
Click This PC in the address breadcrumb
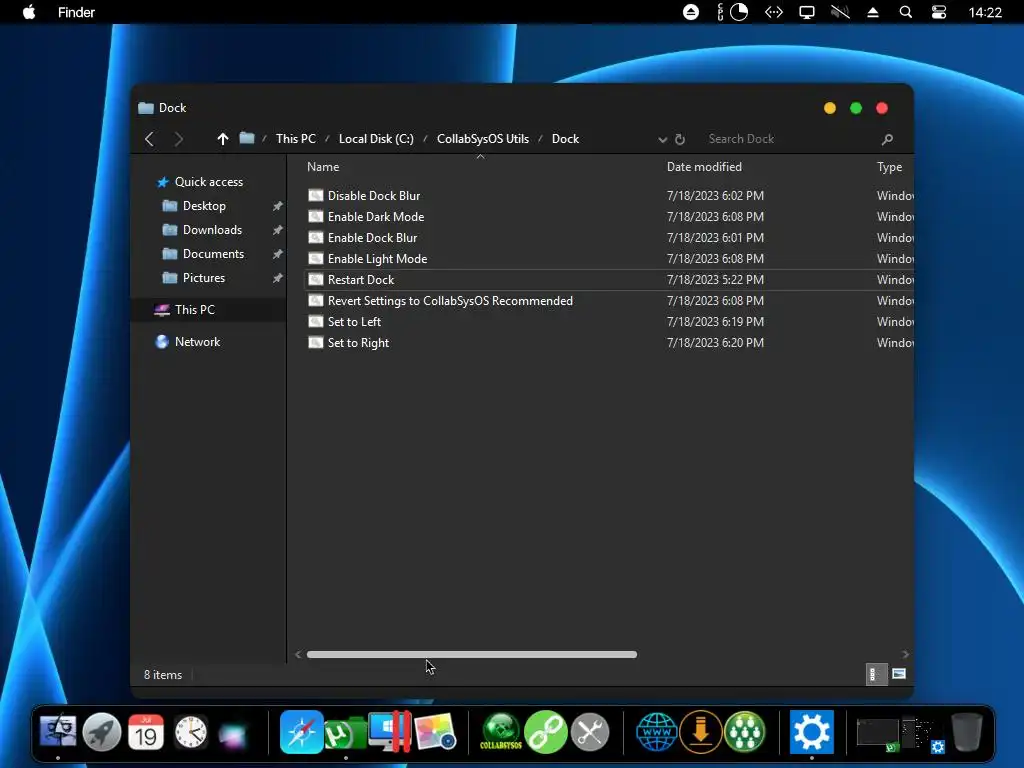[296, 138]
